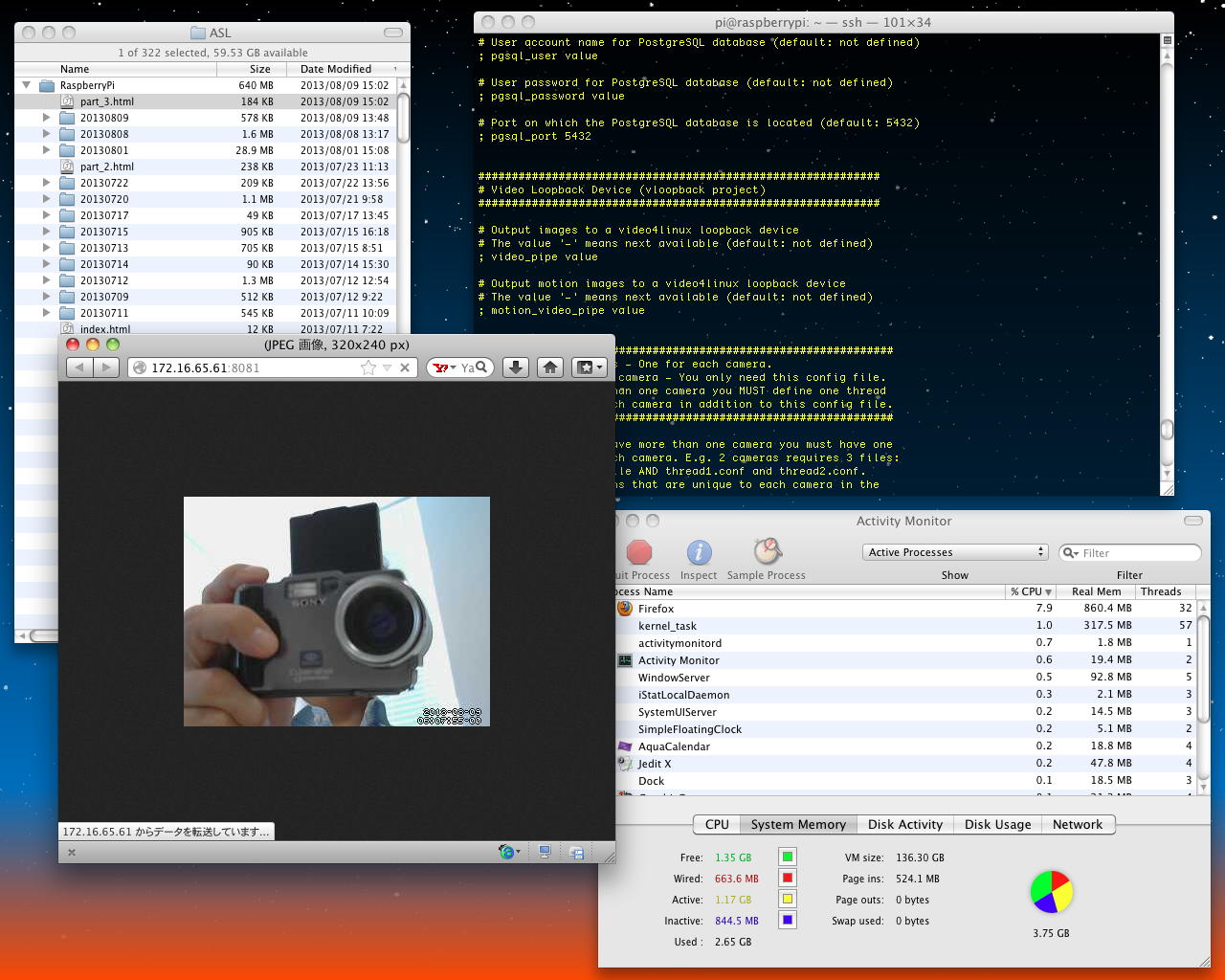Click the Quit Process stop-sign icon
The height and width of the screenshot is (980, 1225).
click(639, 553)
